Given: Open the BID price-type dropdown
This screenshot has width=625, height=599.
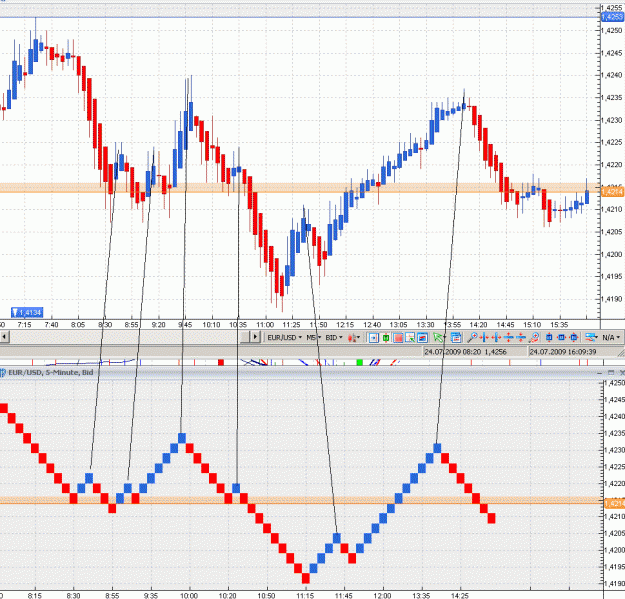Looking at the screenshot, I should pyautogui.click(x=334, y=338).
